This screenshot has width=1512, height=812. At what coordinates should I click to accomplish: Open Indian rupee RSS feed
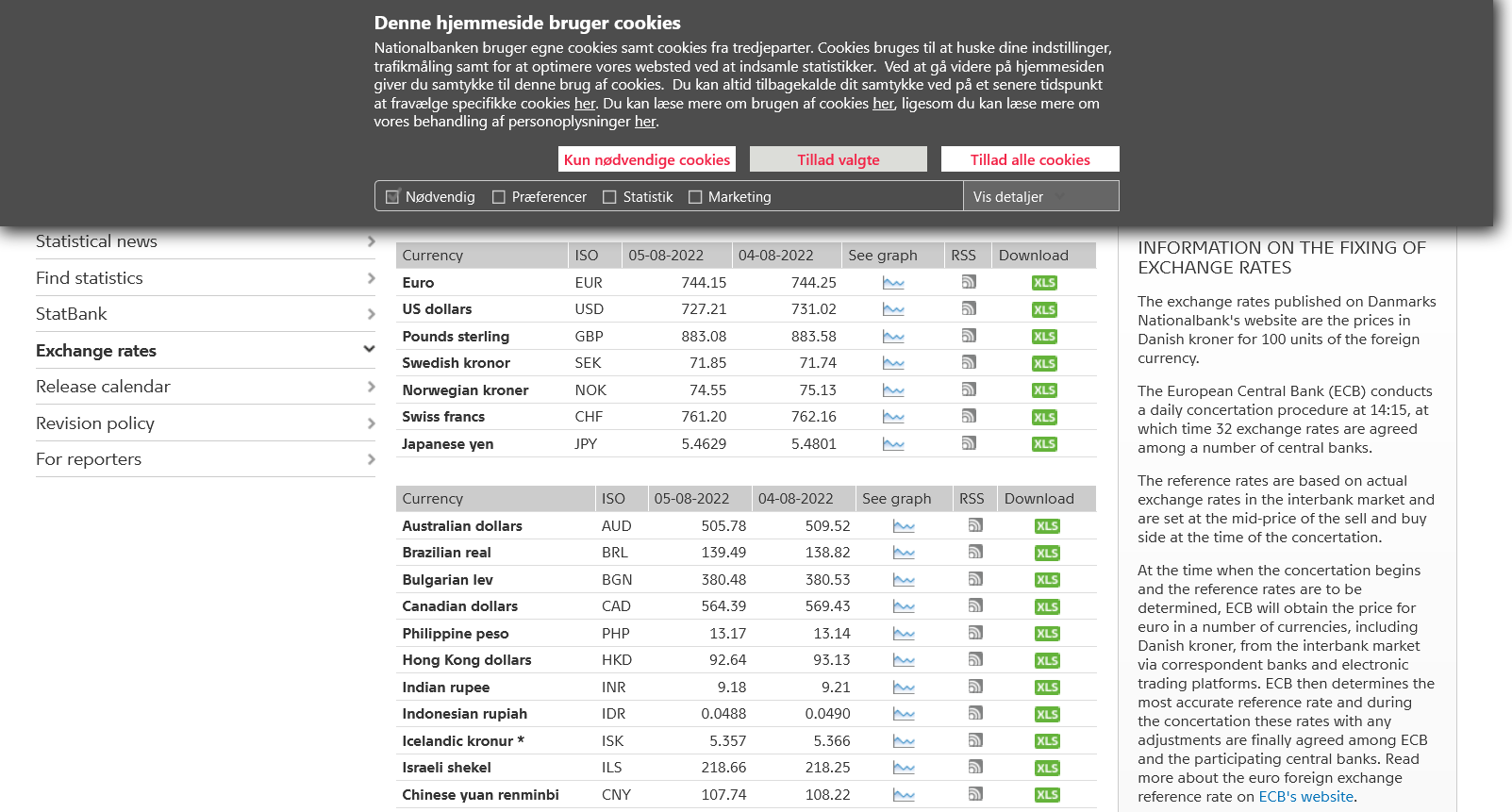975,687
